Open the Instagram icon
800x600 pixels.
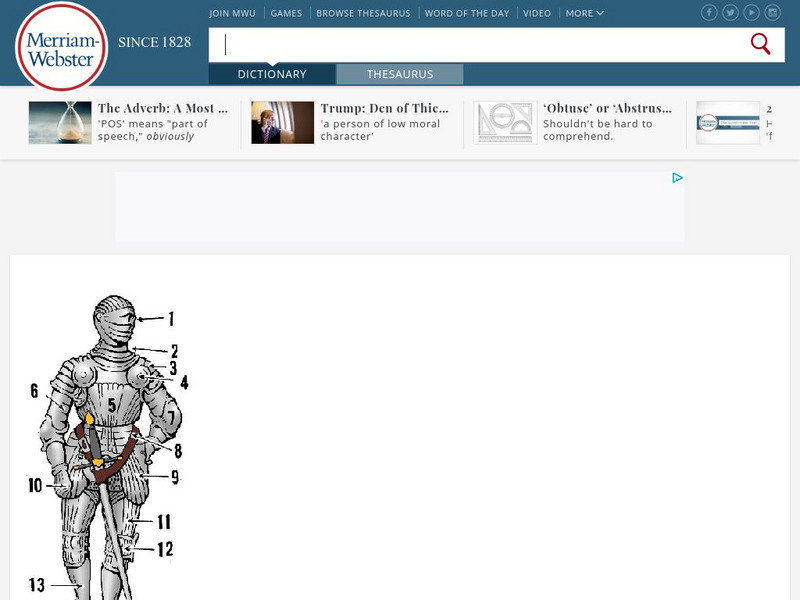tap(772, 12)
